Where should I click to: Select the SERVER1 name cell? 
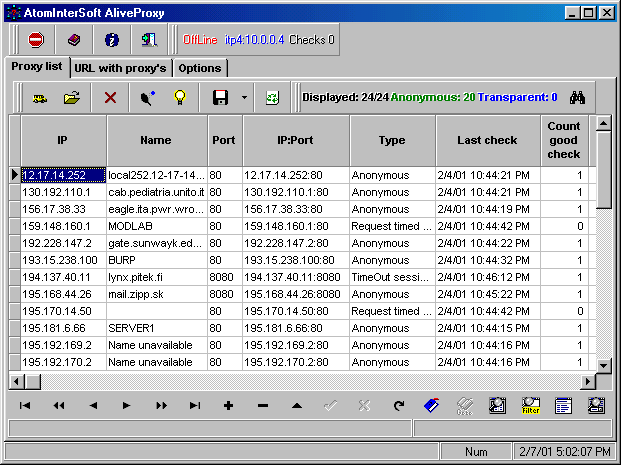pyautogui.click(x=156, y=328)
